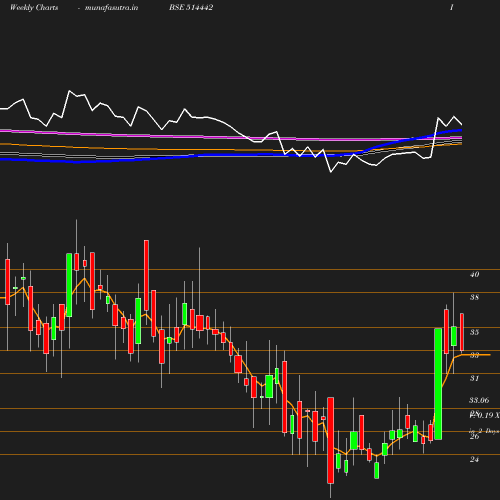Click the 'munafasutra.in' site label
This screenshot has width=500, height=500.
(111, 7)
